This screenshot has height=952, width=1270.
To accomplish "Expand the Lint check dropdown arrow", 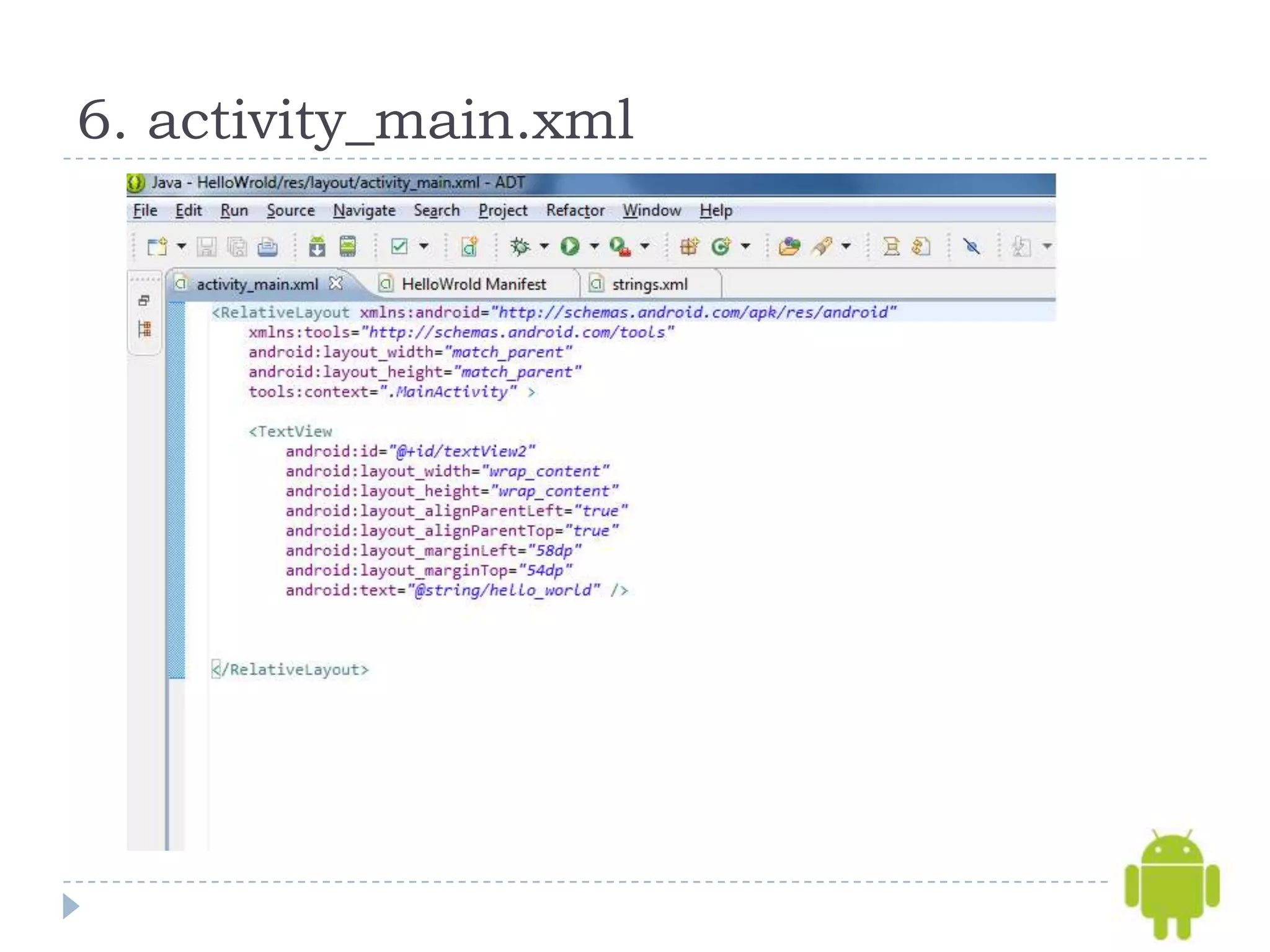I will (x=424, y=247).
